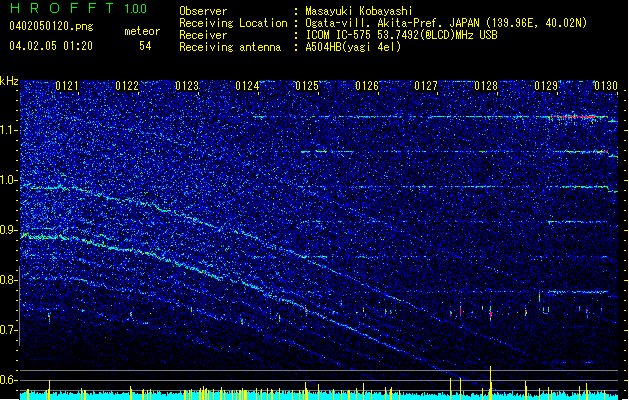Click the tallest yellow spike in the power graph
629x400 pixels.
point(490,382)
